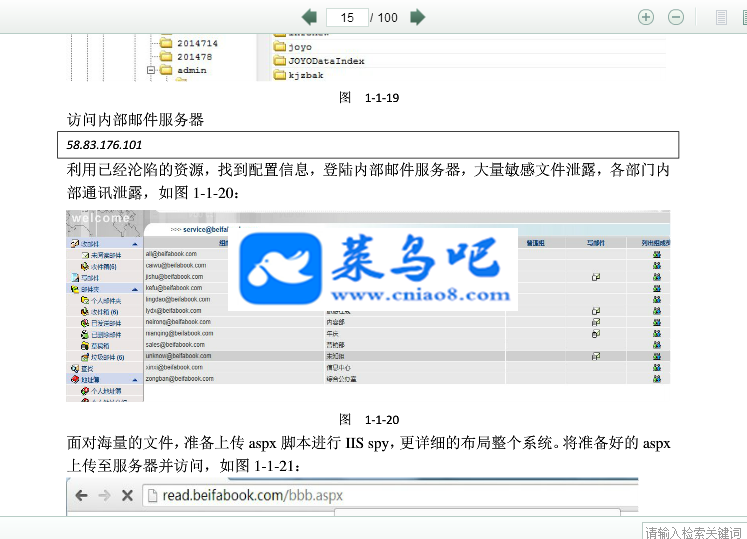
Task: Select the 201478 folder in the tree
Action: pos(186,57)
